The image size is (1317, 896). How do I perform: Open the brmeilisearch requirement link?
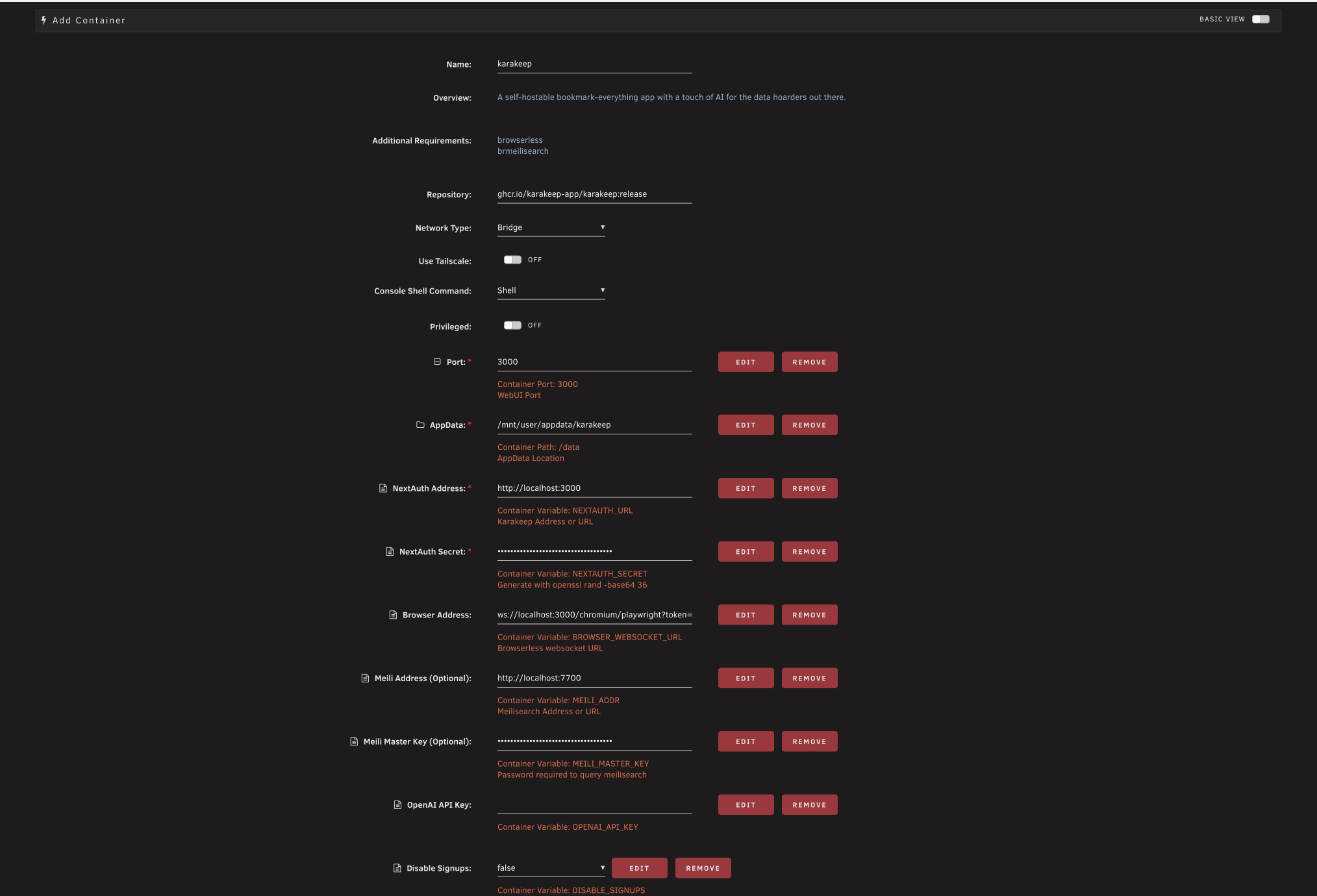(x=523, y=151)
